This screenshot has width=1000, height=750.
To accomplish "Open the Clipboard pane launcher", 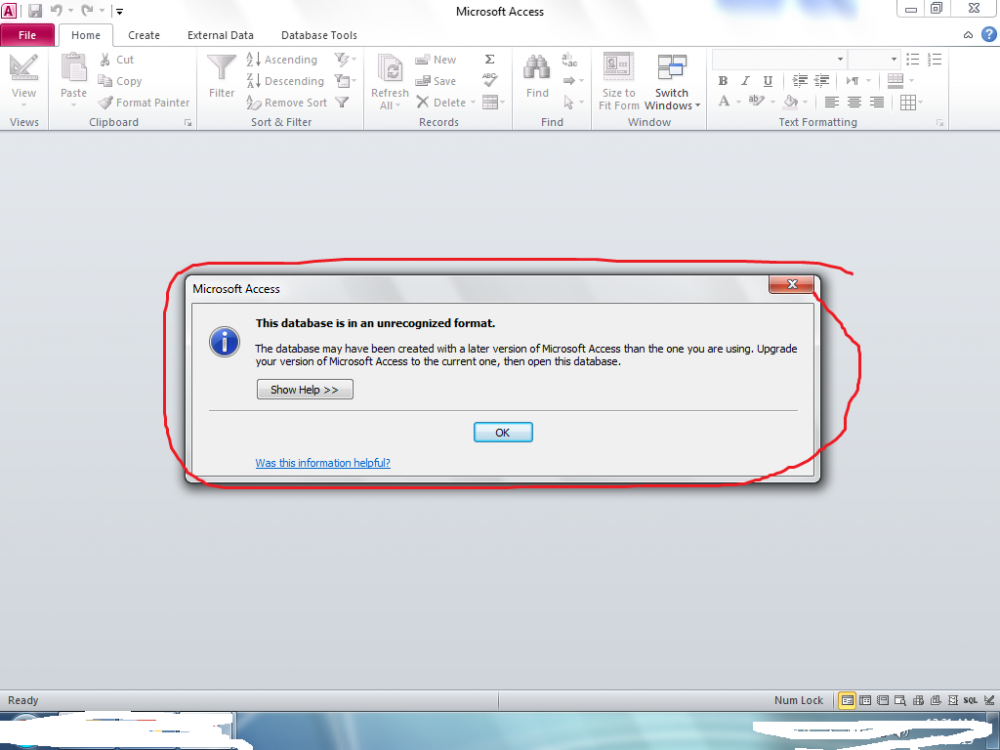I will [188, 122].
